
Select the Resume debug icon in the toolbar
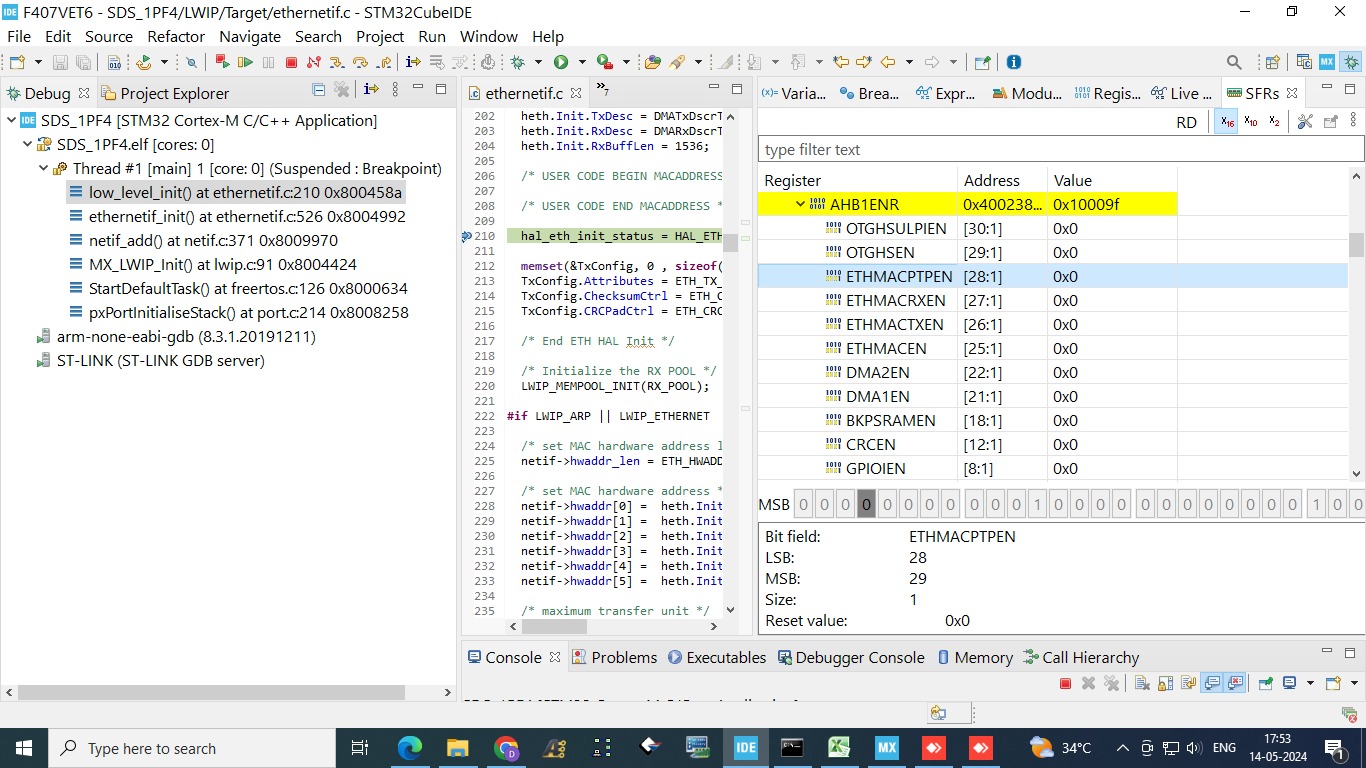(x=246, y=62)
